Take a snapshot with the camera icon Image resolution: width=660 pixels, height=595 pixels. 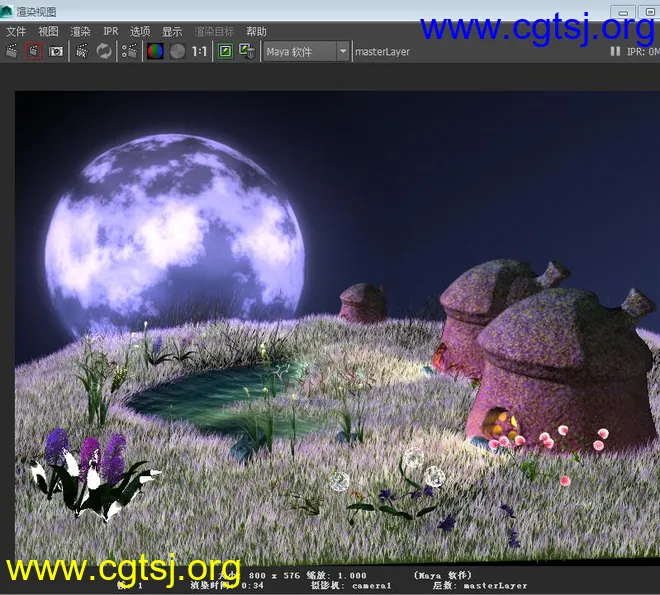56,51
